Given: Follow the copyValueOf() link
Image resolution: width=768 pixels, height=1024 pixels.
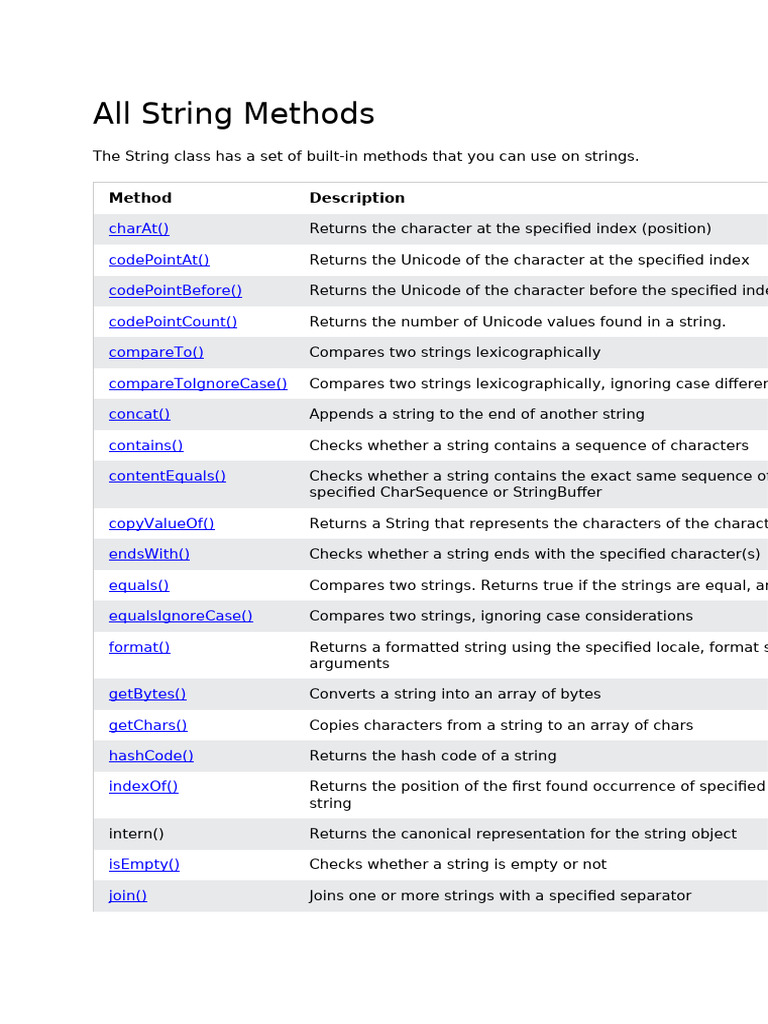Looking at the screenshot, I should [x=161, y=524].
